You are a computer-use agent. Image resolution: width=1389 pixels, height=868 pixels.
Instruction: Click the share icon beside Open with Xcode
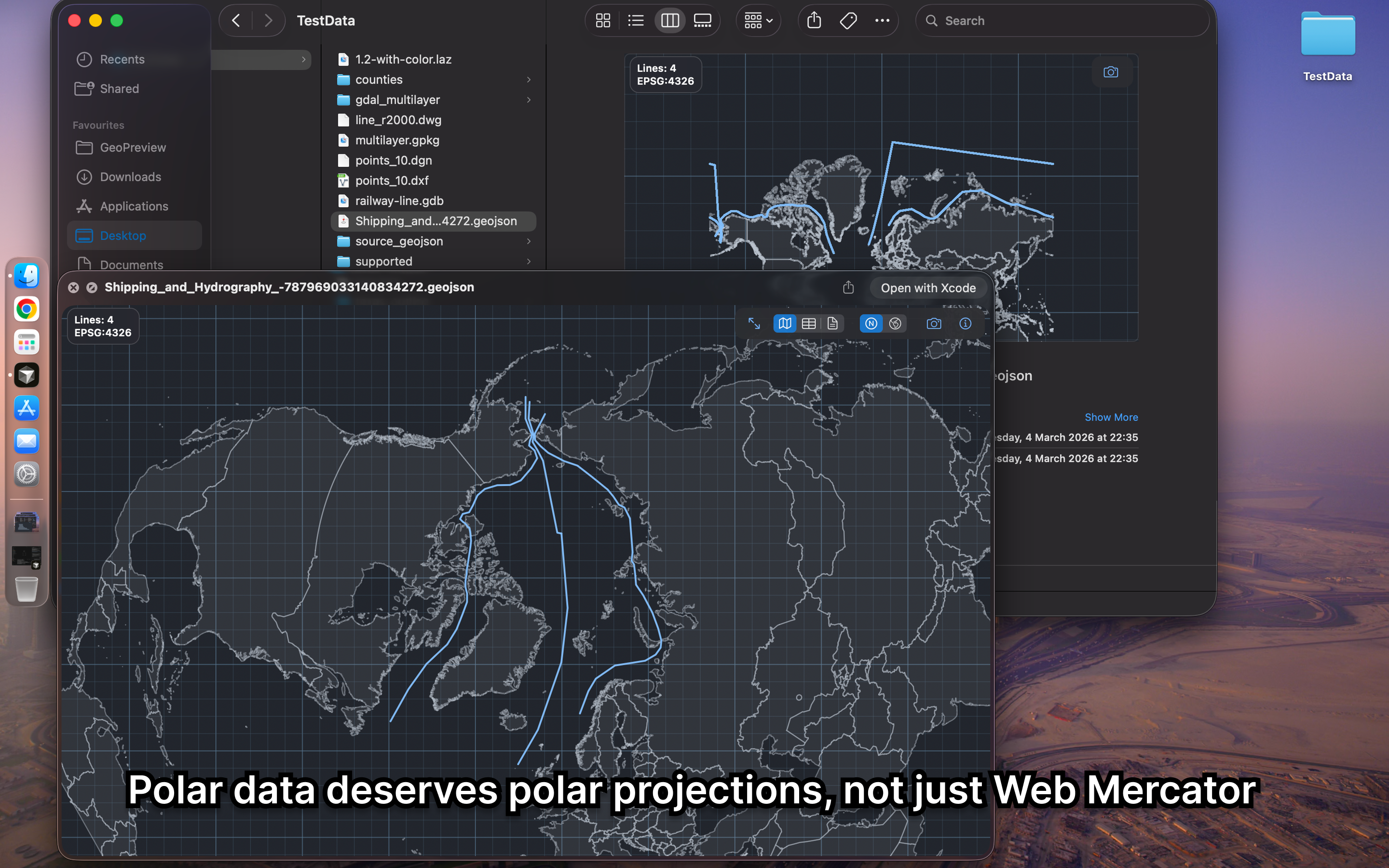coord(848,287)
